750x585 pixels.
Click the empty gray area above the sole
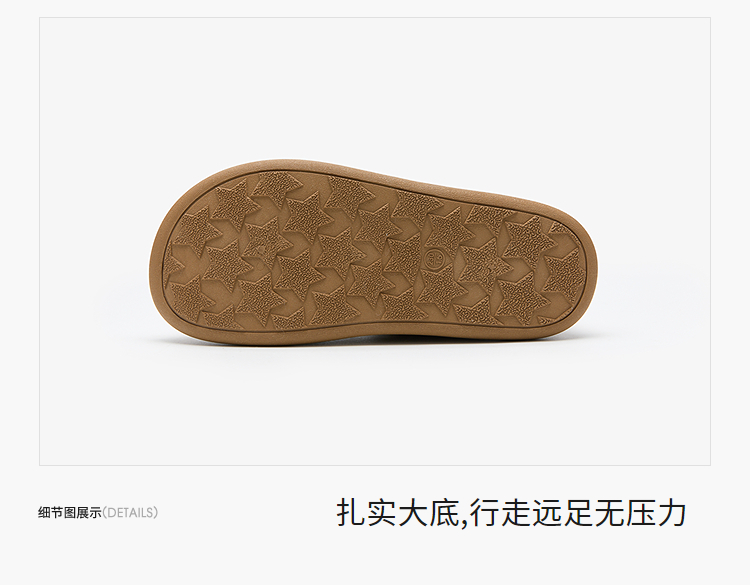tap(375, 88)
